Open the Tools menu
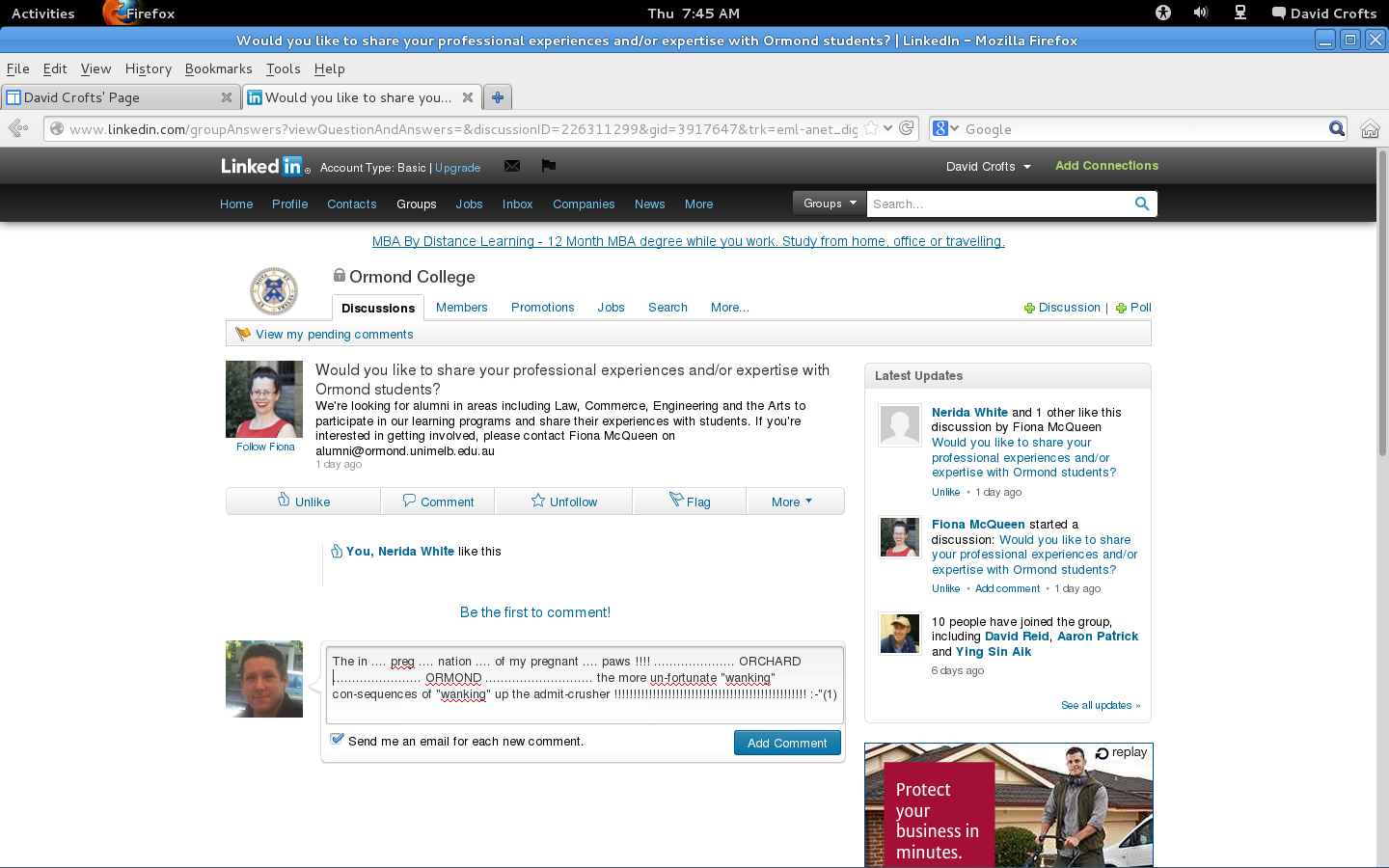1389x868 pixels. [284, 68]
